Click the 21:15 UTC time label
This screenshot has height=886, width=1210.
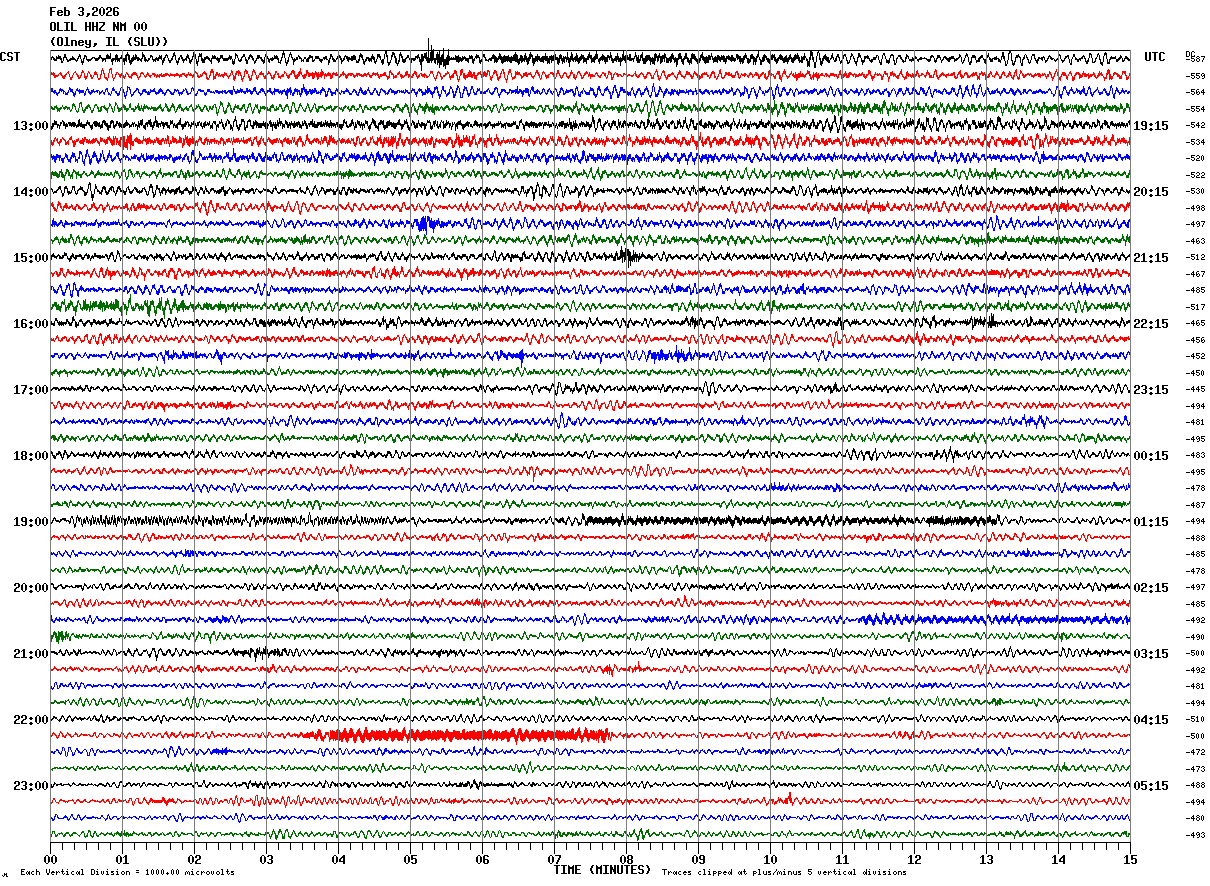(1151, 258)
